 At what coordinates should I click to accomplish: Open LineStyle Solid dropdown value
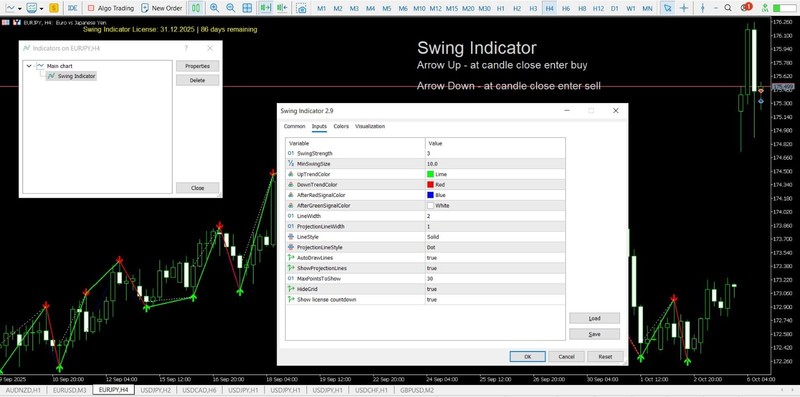tap(495, 237)
